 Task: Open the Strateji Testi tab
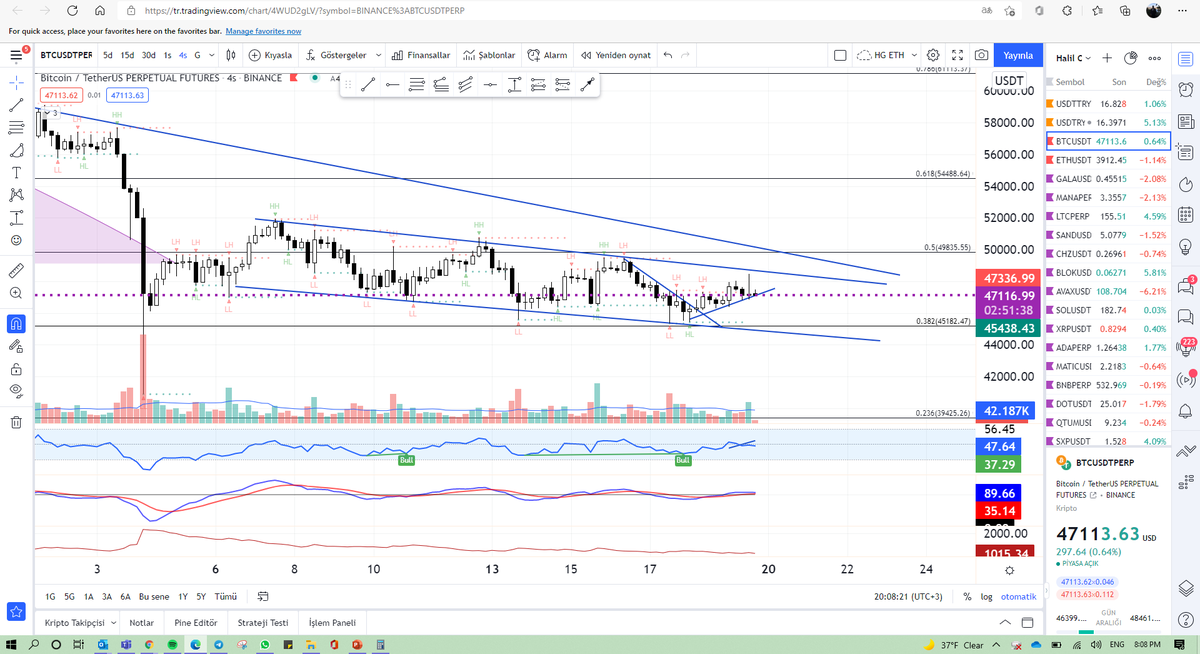[x=262, y=622]
